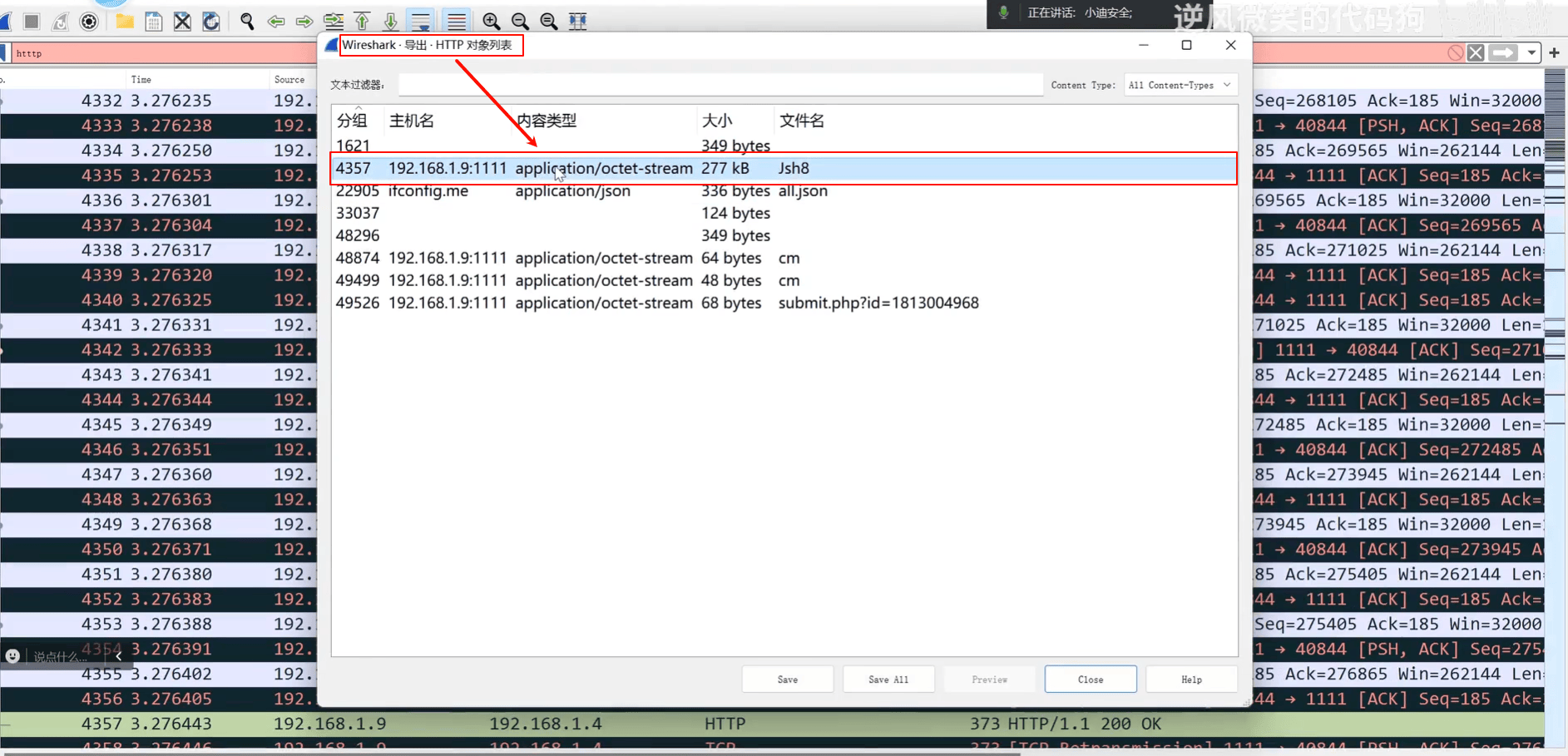Click the Close button in dialog
The height and width of the screenshot is (756, 1568).
click(1091, 679)
